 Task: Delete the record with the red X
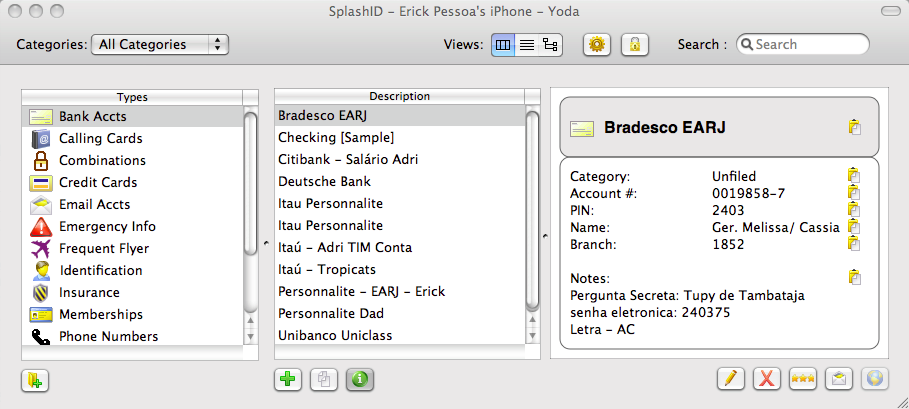coord(766,379)
